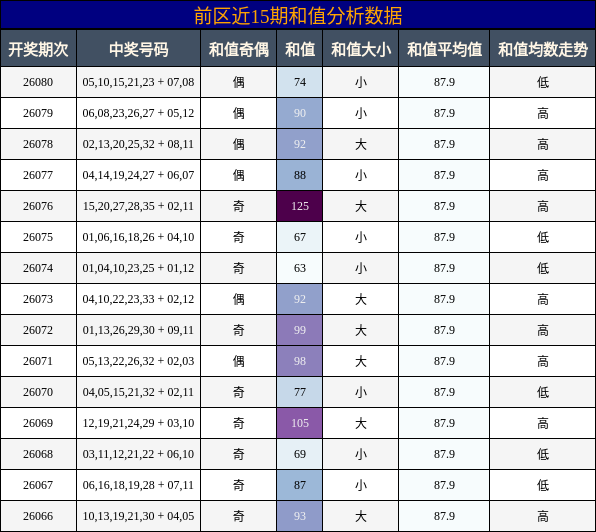596x532 pixels.
Task: Select draw period 26080
Action: coord(38,82)
